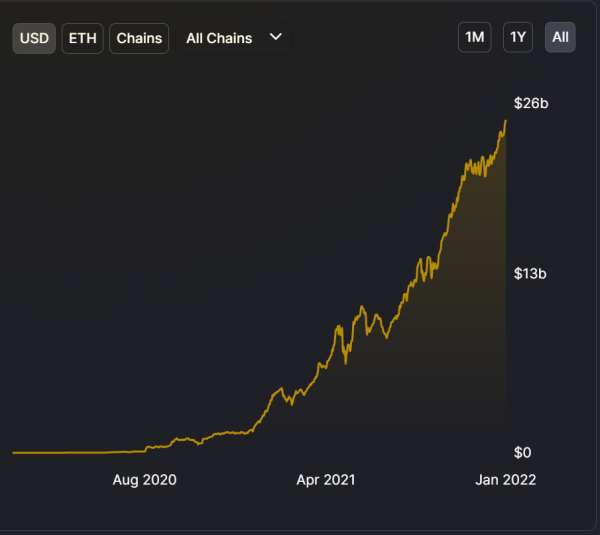Click the $26b y-axis label
The image size is (600, 535).
(531, 103)
